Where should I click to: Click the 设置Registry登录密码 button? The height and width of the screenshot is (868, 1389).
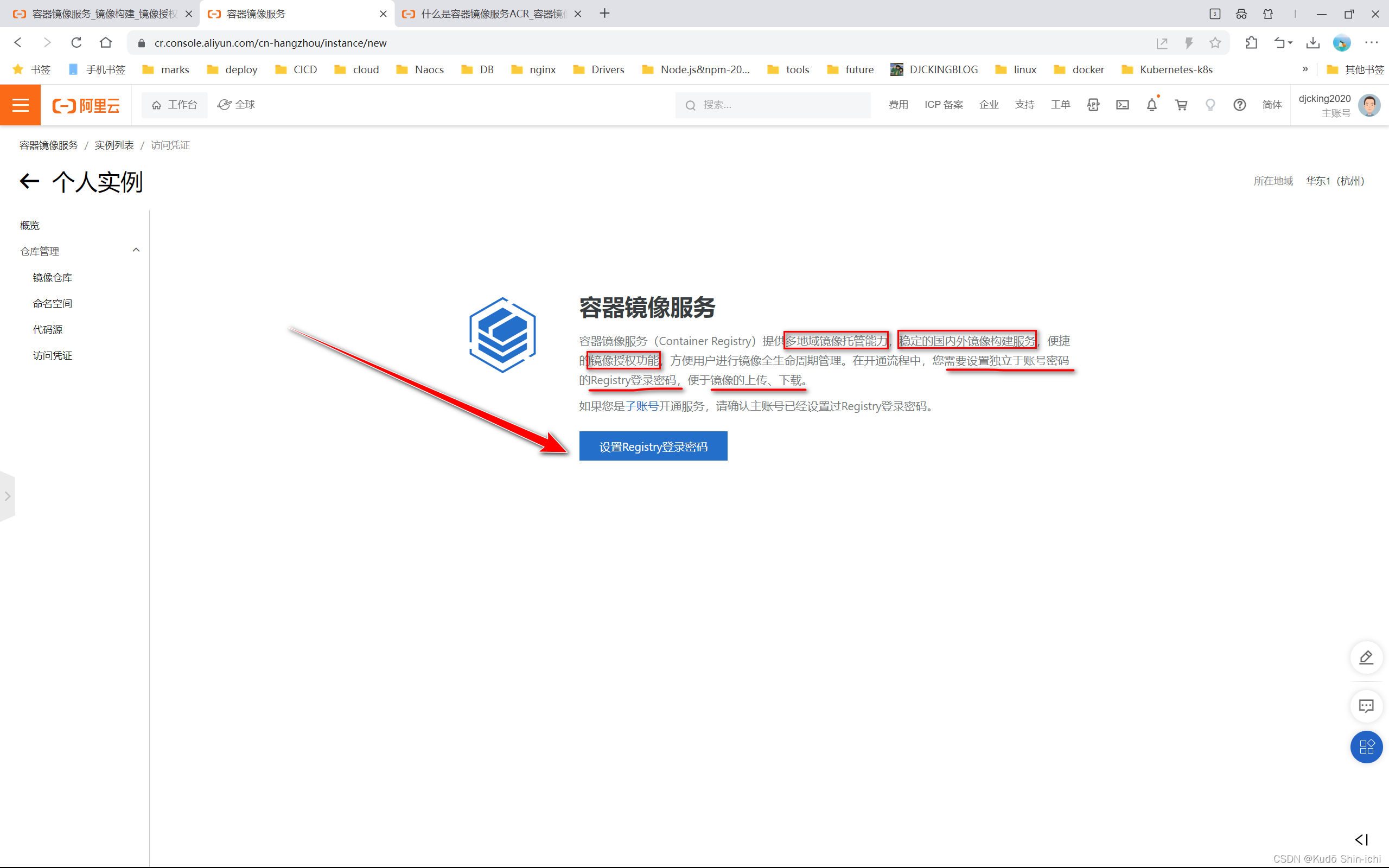pyautogui.click(x=653, y=446)
